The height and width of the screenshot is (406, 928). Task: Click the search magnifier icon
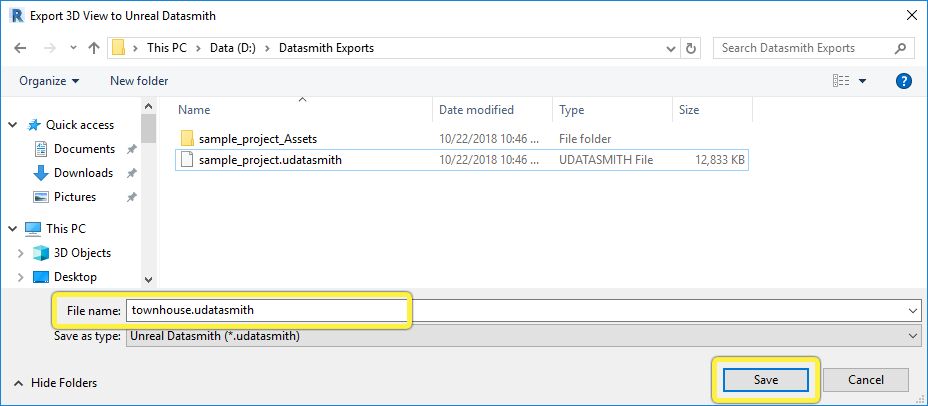click(x=900, y=49)
